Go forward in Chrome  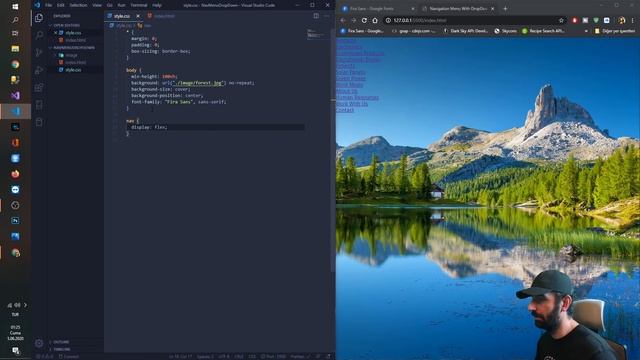pos(353,20)
